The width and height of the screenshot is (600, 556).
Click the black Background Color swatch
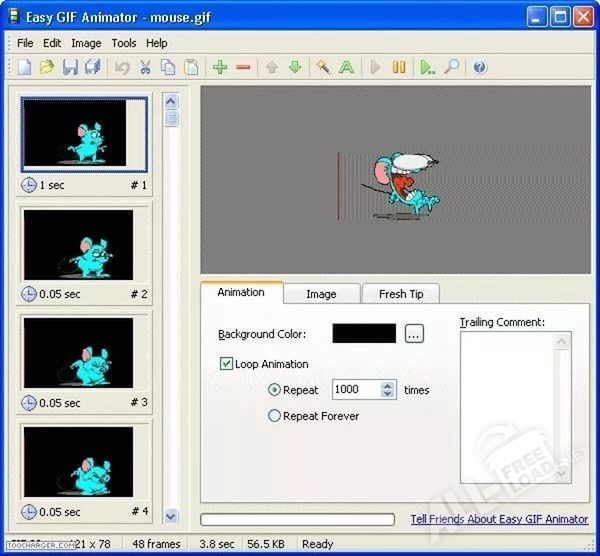[x=364, y=334]
